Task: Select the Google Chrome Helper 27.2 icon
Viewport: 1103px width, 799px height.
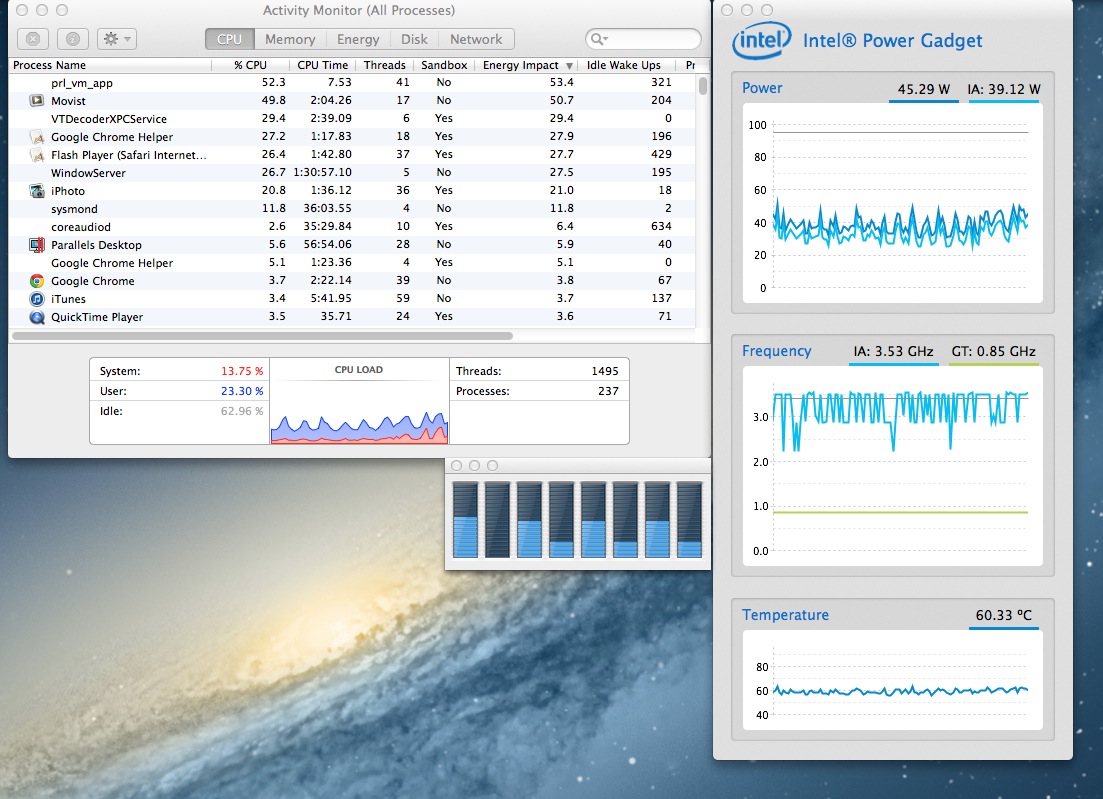Action: coord(37,136)
